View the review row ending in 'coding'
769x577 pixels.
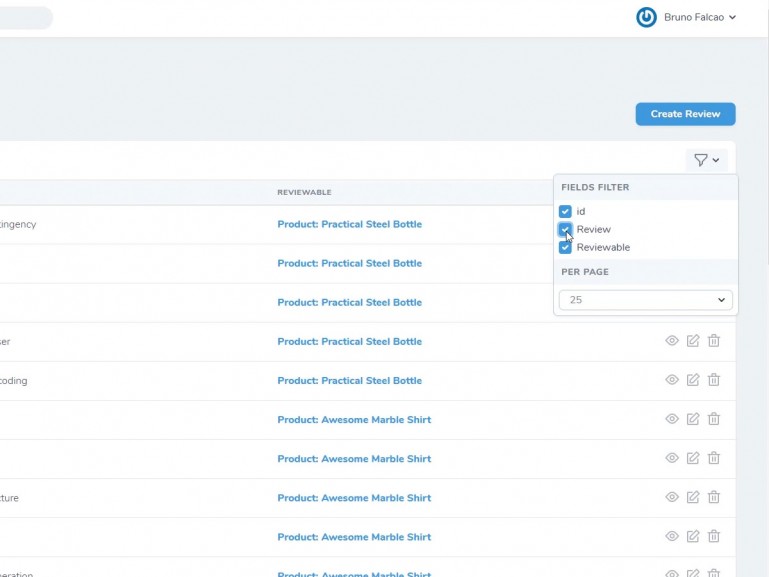tap(672, 380)
